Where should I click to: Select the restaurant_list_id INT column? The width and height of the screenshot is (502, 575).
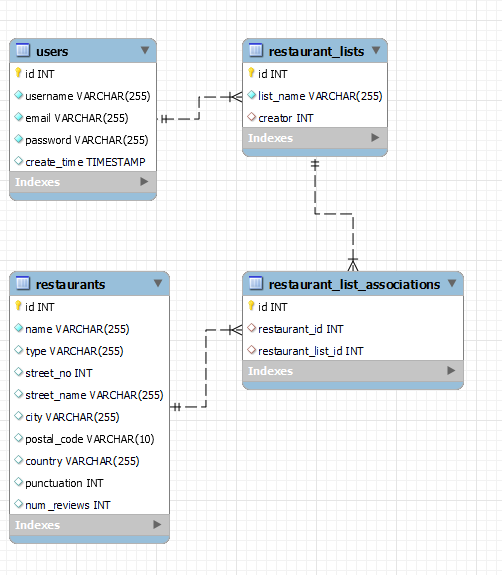click(353, 351)
